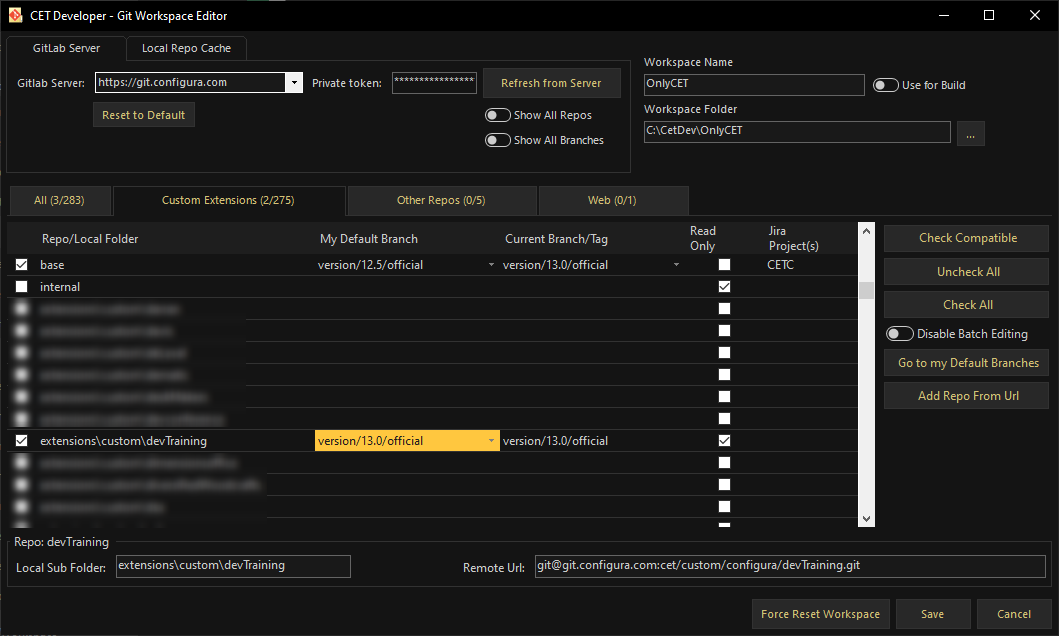Click the Workspace Folder path field

(x=797, y=132)
